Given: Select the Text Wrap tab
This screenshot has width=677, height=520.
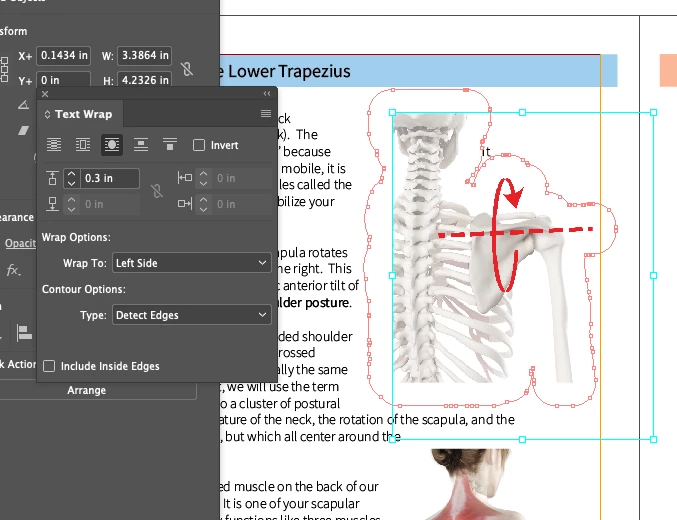Looking at the screenshot, I should (80, 114).
